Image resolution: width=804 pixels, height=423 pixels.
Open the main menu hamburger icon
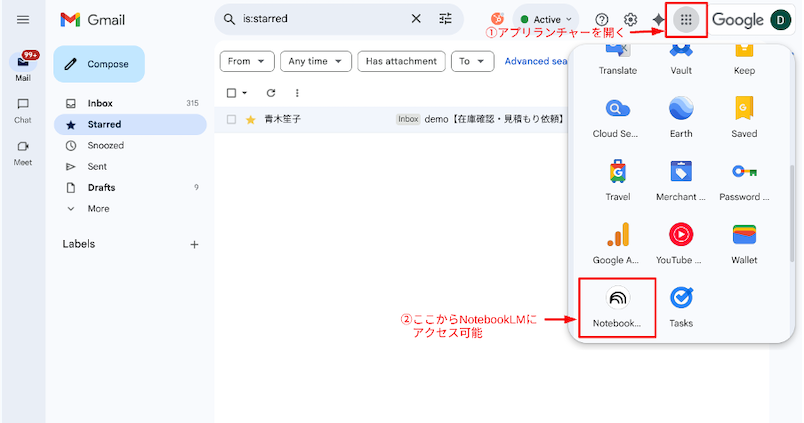[23, 20]
